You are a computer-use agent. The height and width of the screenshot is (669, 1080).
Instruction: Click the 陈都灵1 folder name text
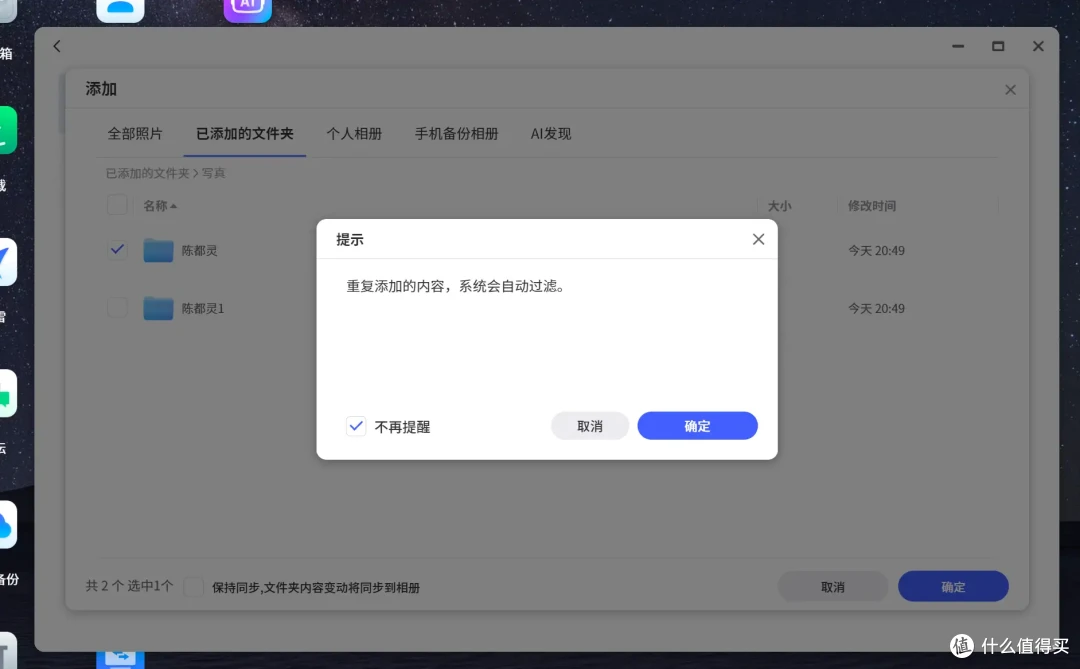[202, 309]
